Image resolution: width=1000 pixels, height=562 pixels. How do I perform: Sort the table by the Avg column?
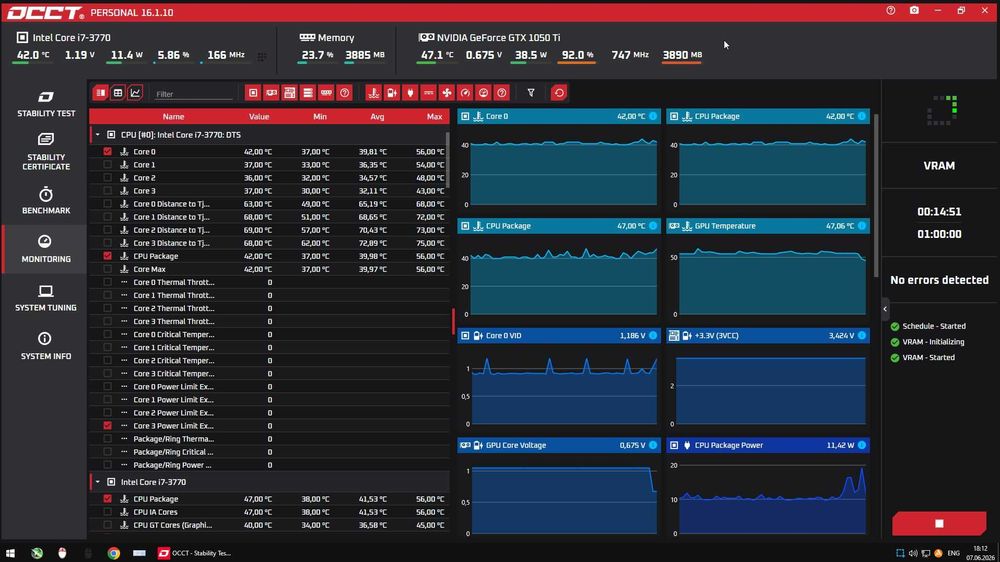click(377, 117)
